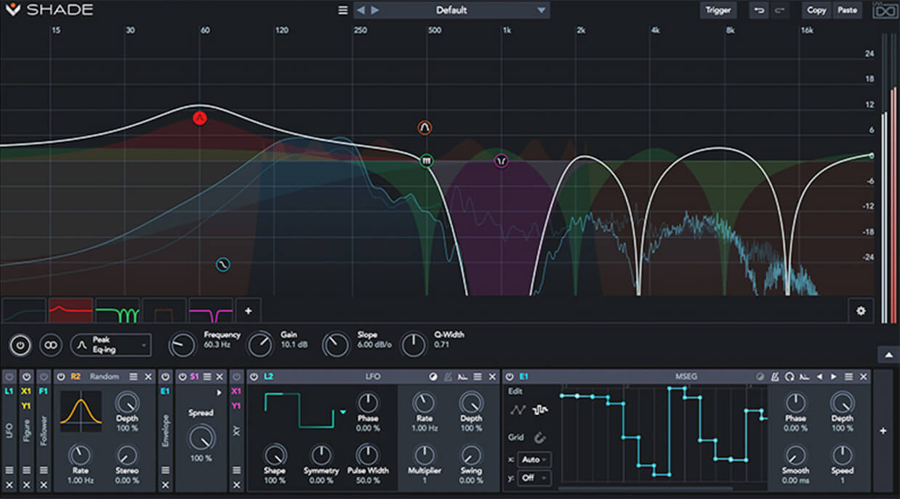
Task: Open the R2 Random modulator menu
Action: (x=133, y=377)
